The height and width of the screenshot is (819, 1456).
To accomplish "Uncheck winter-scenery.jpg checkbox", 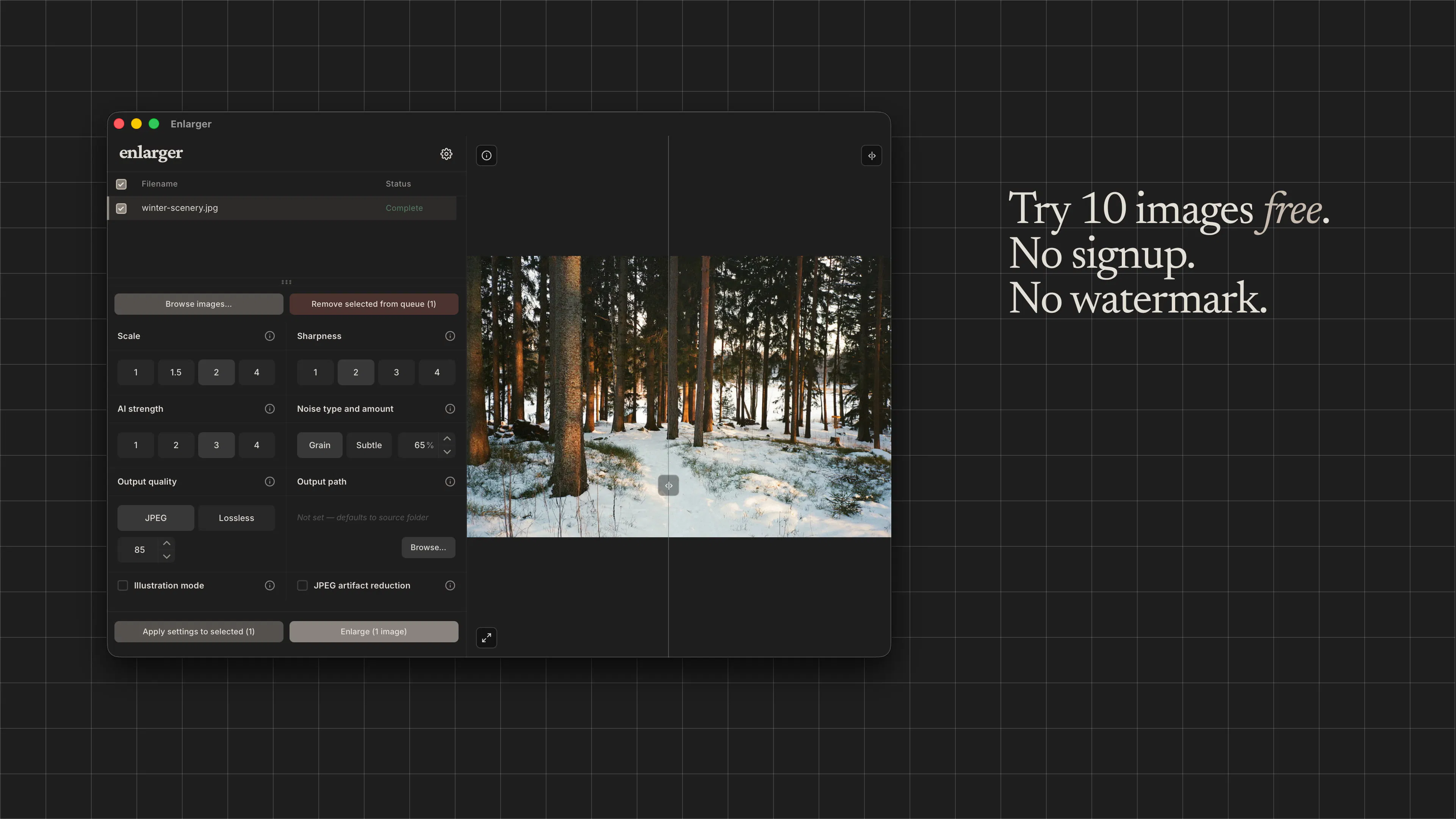I will coord(121,208).
